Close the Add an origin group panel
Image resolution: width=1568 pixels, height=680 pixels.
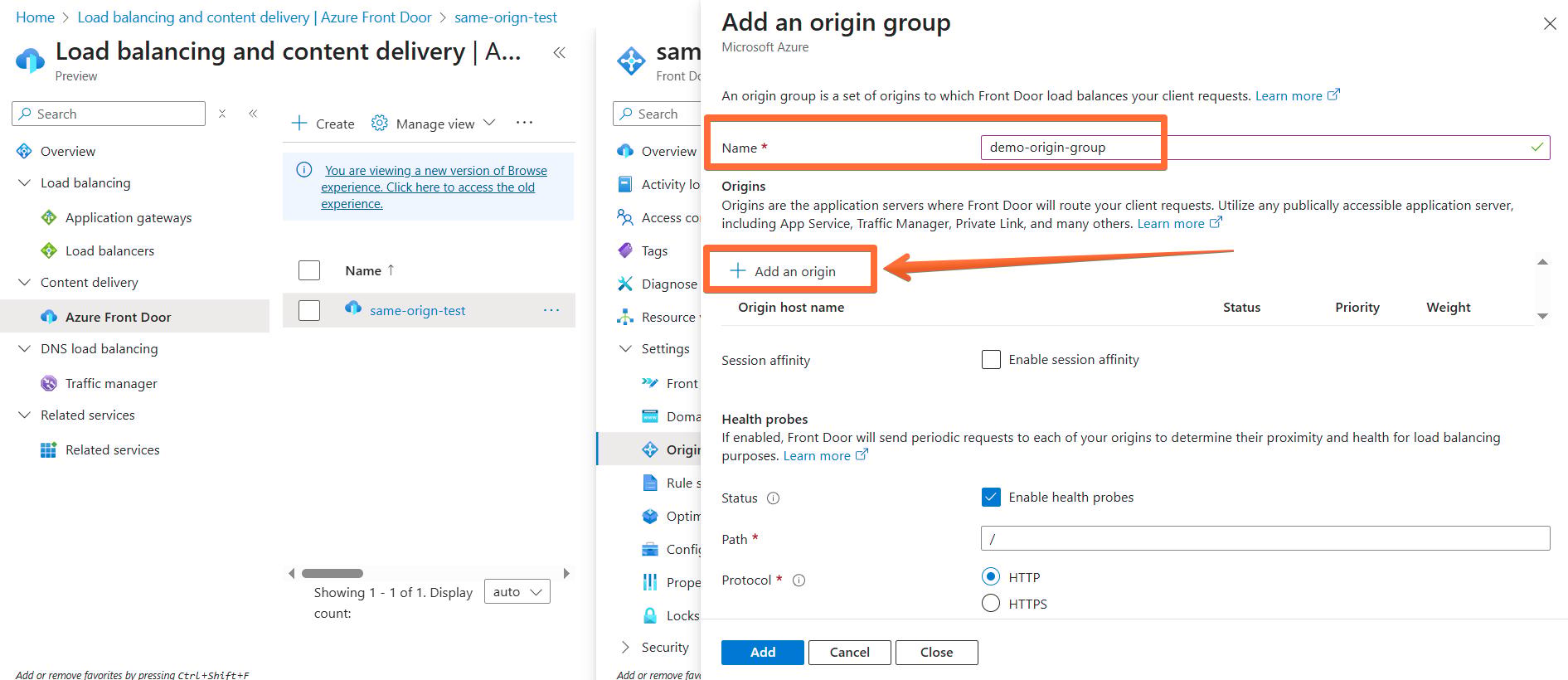coord(1550,24)
